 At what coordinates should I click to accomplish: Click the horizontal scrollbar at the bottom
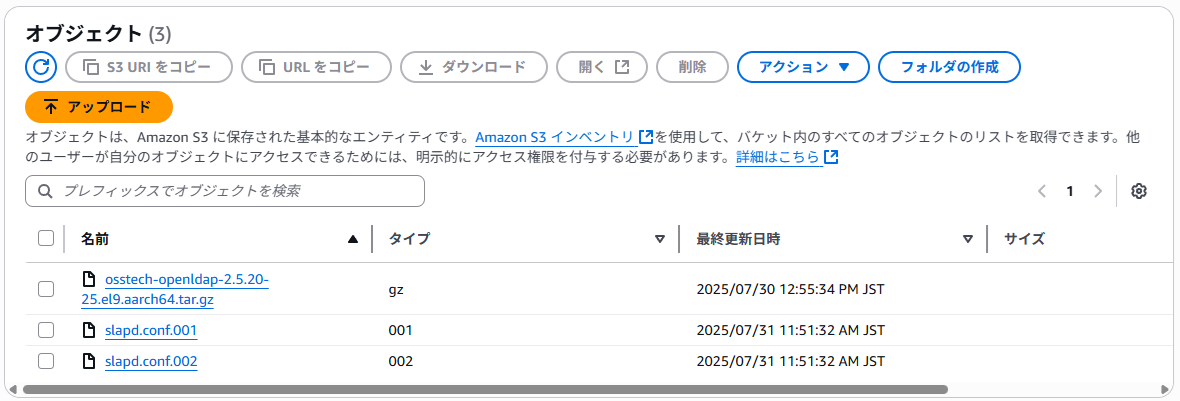tap(485, 390)
